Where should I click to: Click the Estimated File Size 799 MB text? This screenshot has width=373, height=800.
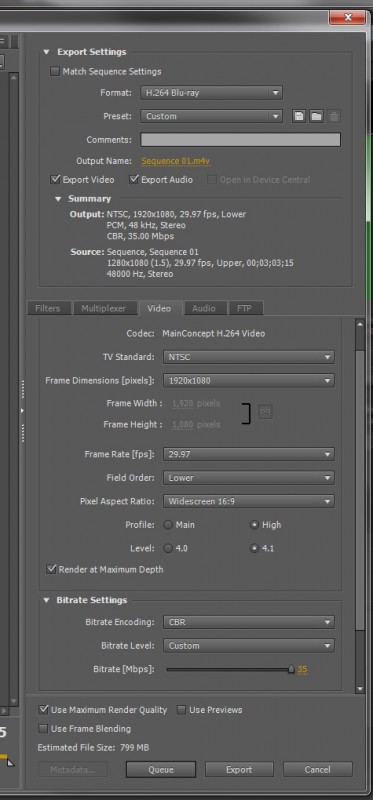[x=93, y=748]
